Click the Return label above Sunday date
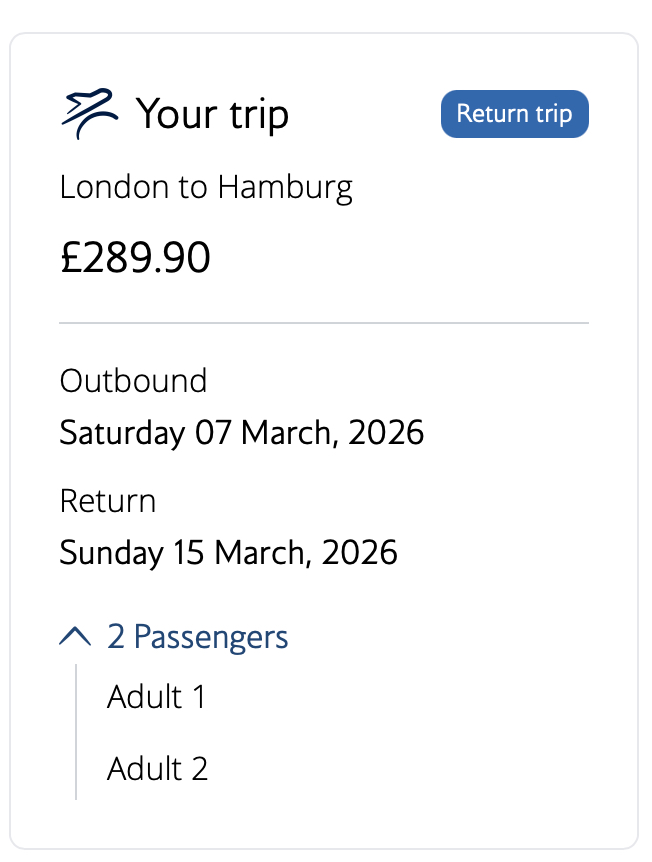The width and height of the screenshot is (652, 862). (108, 500)
